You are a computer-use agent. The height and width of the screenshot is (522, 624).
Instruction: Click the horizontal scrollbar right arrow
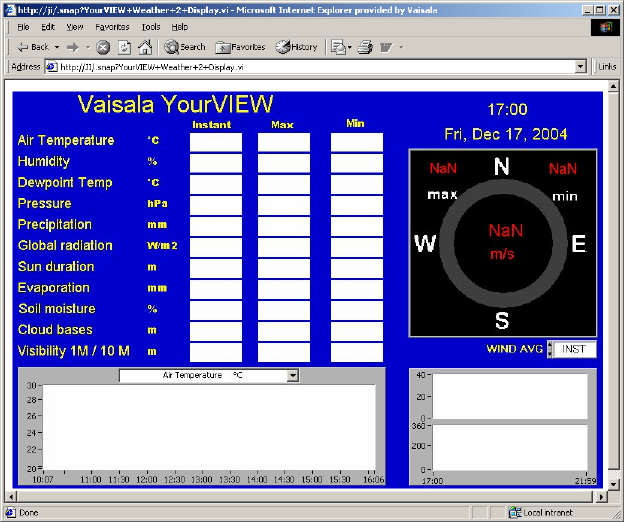point(601,497)
